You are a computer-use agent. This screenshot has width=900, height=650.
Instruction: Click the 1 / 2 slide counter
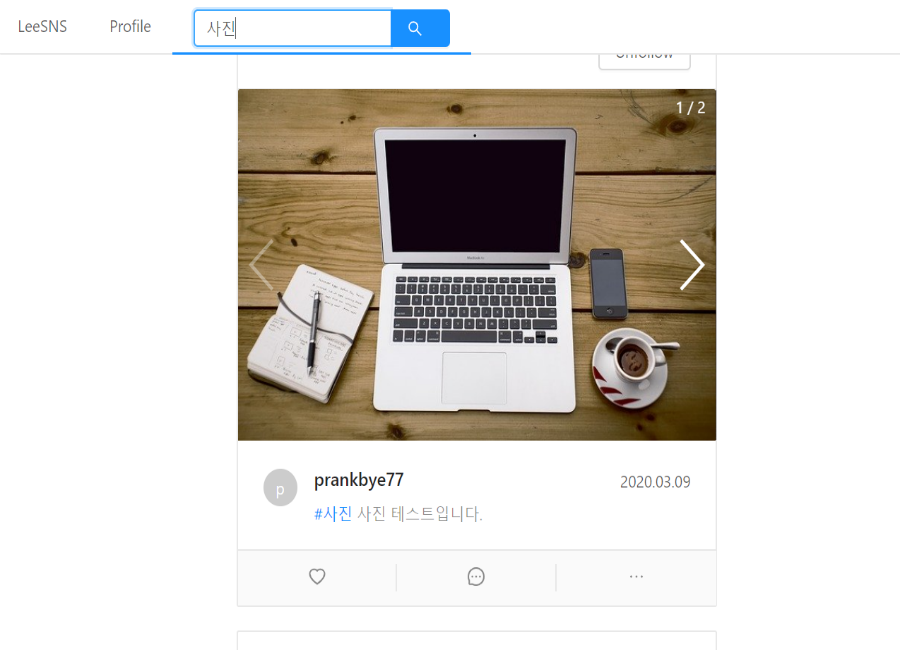690,108
